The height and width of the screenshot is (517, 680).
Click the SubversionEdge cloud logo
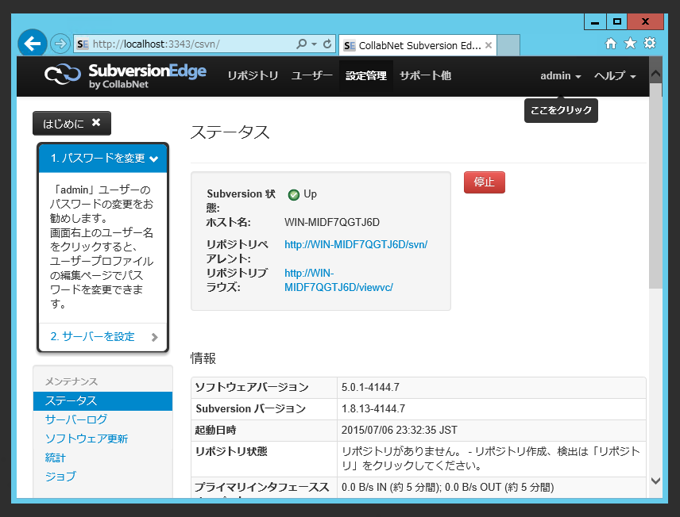[62, 74]
